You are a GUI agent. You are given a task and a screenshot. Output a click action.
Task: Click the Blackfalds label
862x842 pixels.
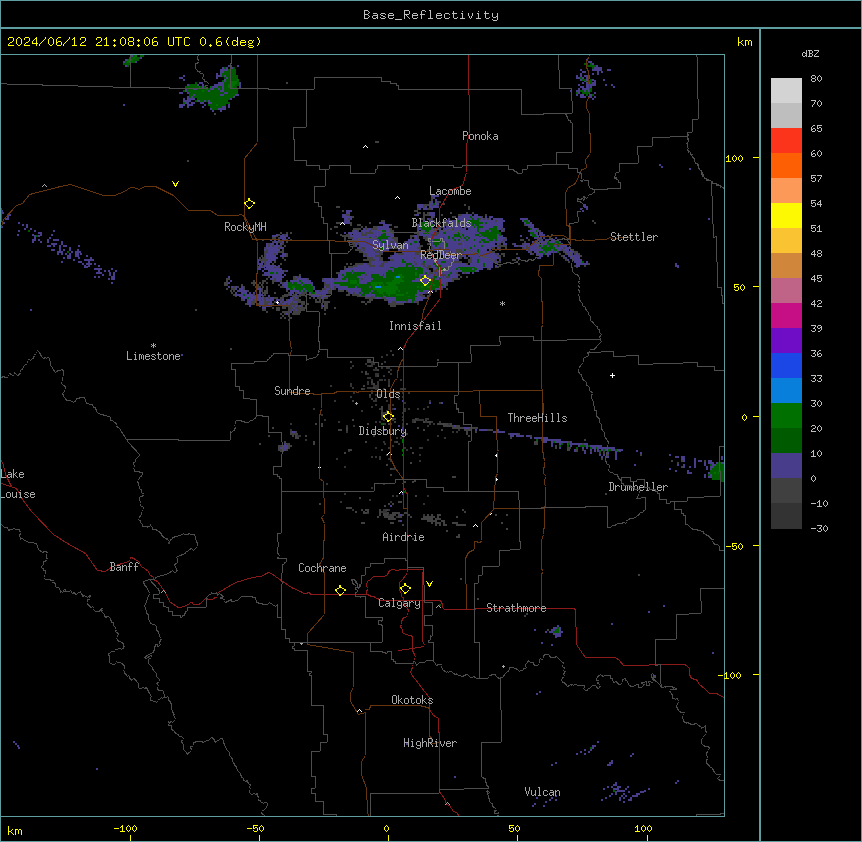[441, 223]
